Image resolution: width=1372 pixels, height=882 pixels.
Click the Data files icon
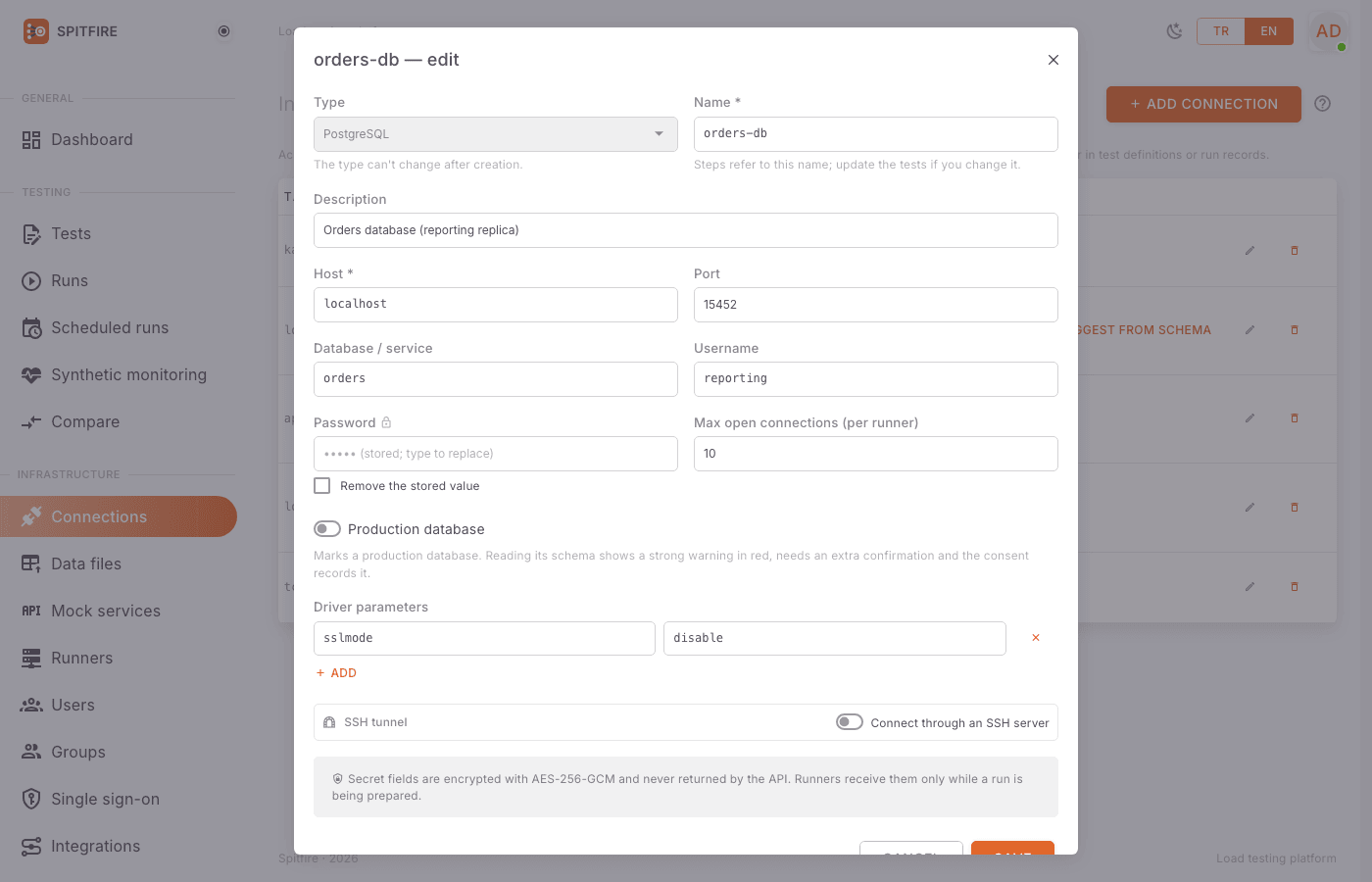point(31,563)
